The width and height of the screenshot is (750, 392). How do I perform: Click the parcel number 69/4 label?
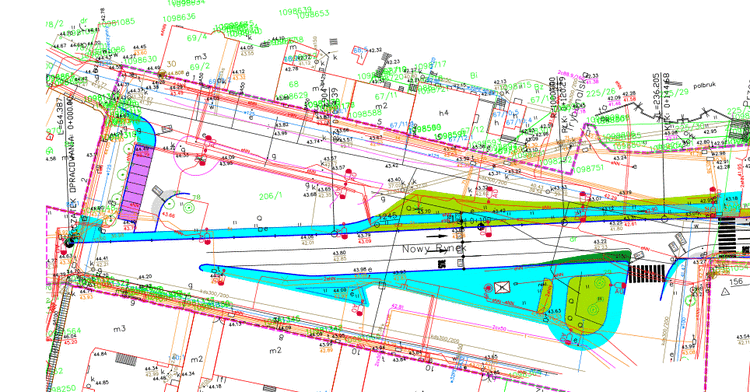(x=197, y=37)
